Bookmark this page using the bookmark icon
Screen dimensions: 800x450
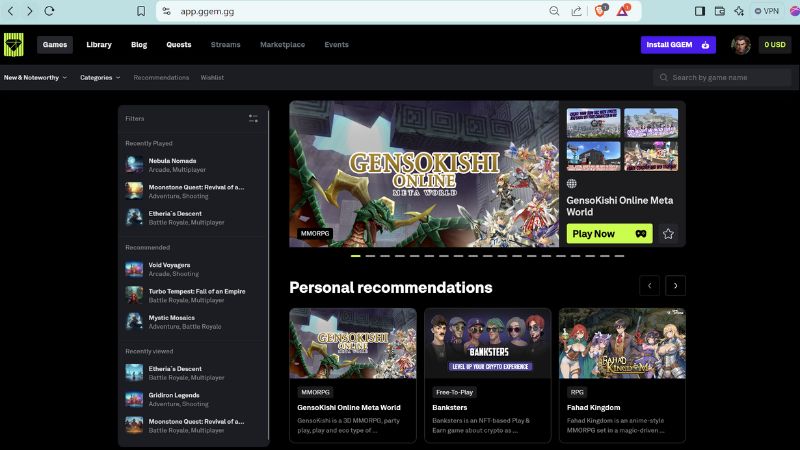pos(141,11)
